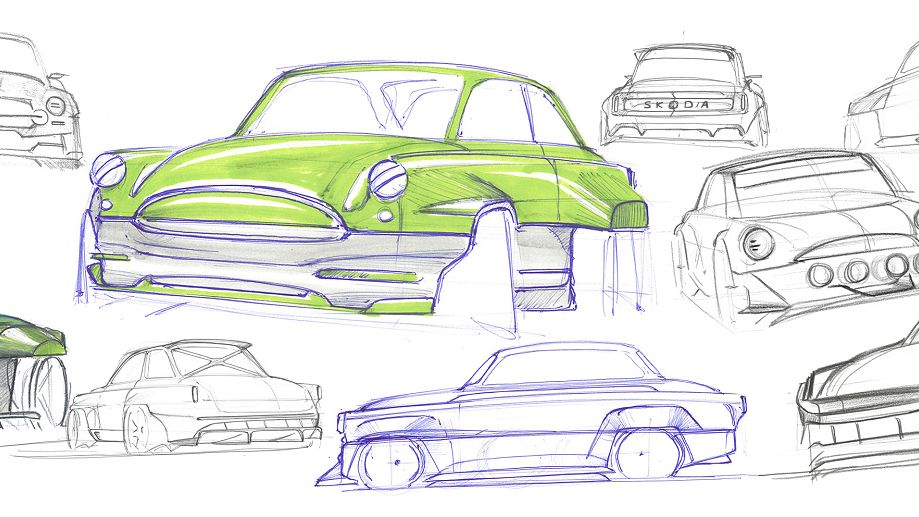Open the pencil rear-view sketch with roll cage
This screenshot has height=517, width=919.
(x=195, y=397)
